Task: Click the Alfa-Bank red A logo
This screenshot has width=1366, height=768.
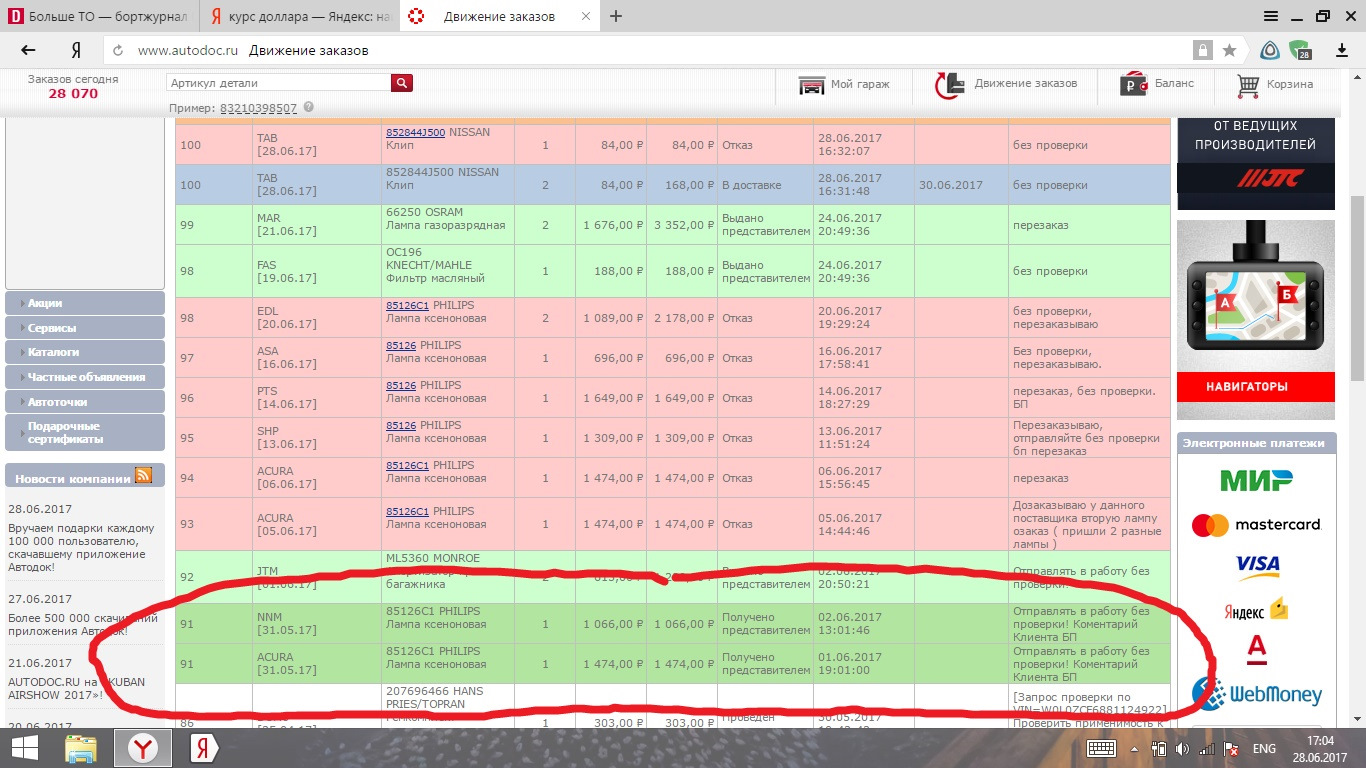Action: point(1256,650)
